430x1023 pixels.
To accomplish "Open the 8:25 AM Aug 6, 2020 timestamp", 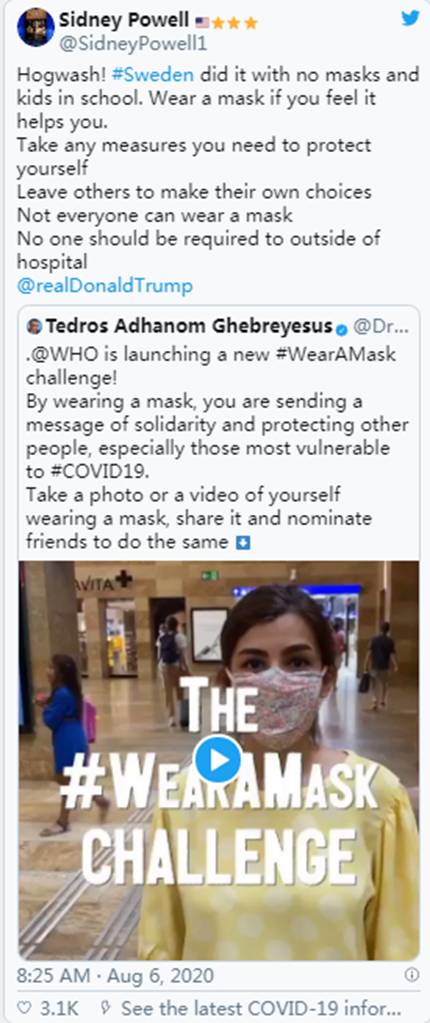I will tap(115, 975).
